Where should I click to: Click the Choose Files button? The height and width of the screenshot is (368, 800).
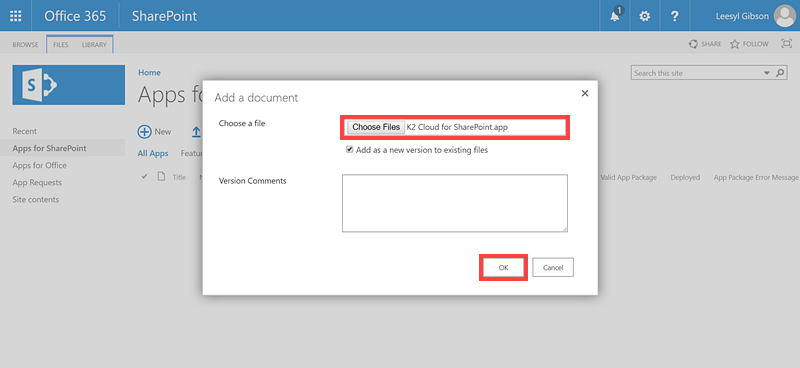376,127
